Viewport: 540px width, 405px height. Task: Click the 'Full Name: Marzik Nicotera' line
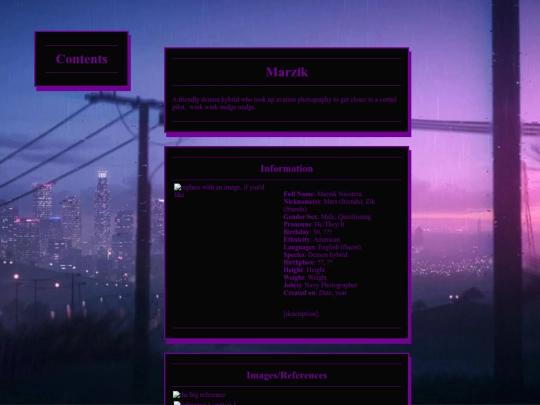322,194
